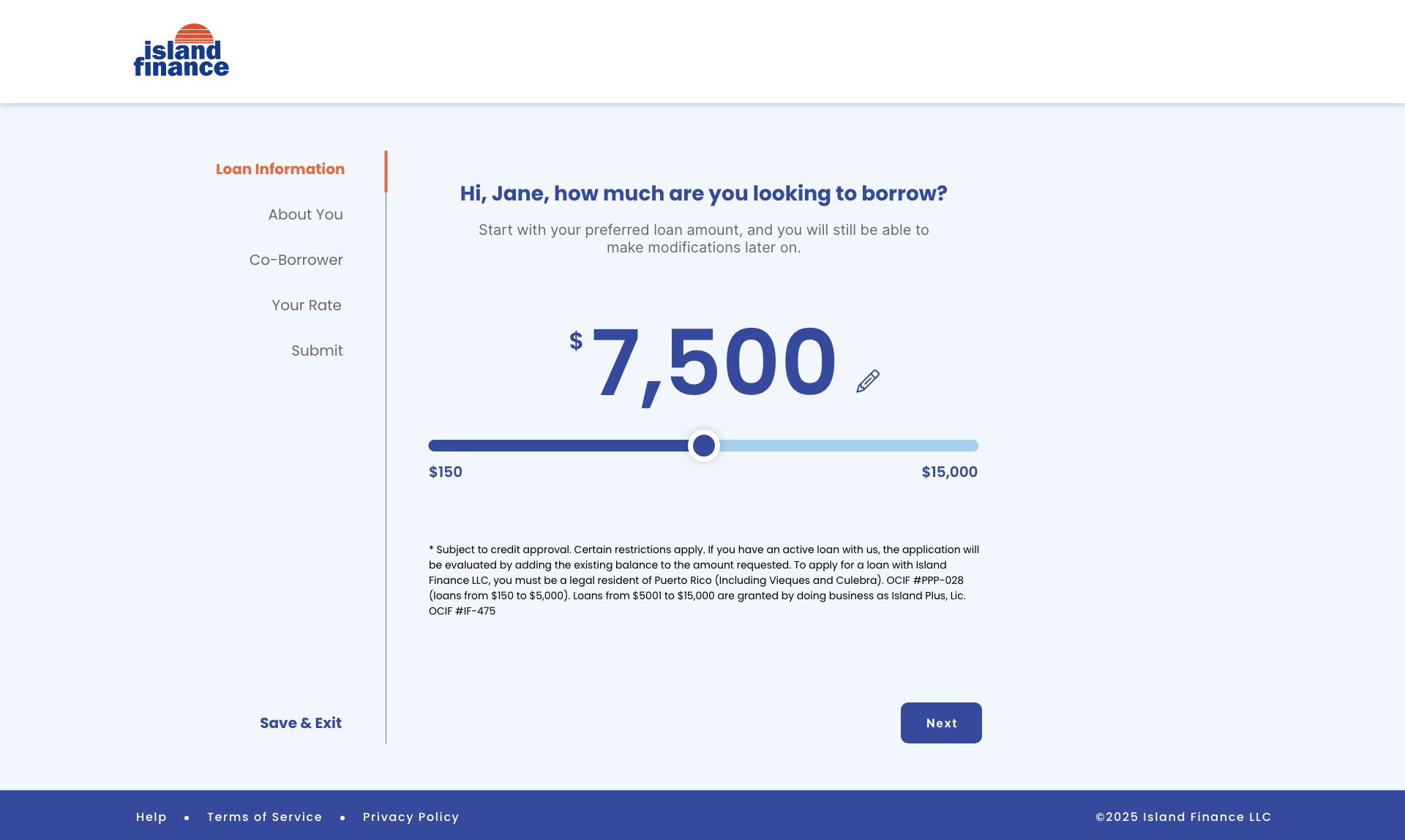Click the dollar sign beside the amount
The width and height of the screenshot is (1405, 840).
pyautogui.click(x=576, y=341)
